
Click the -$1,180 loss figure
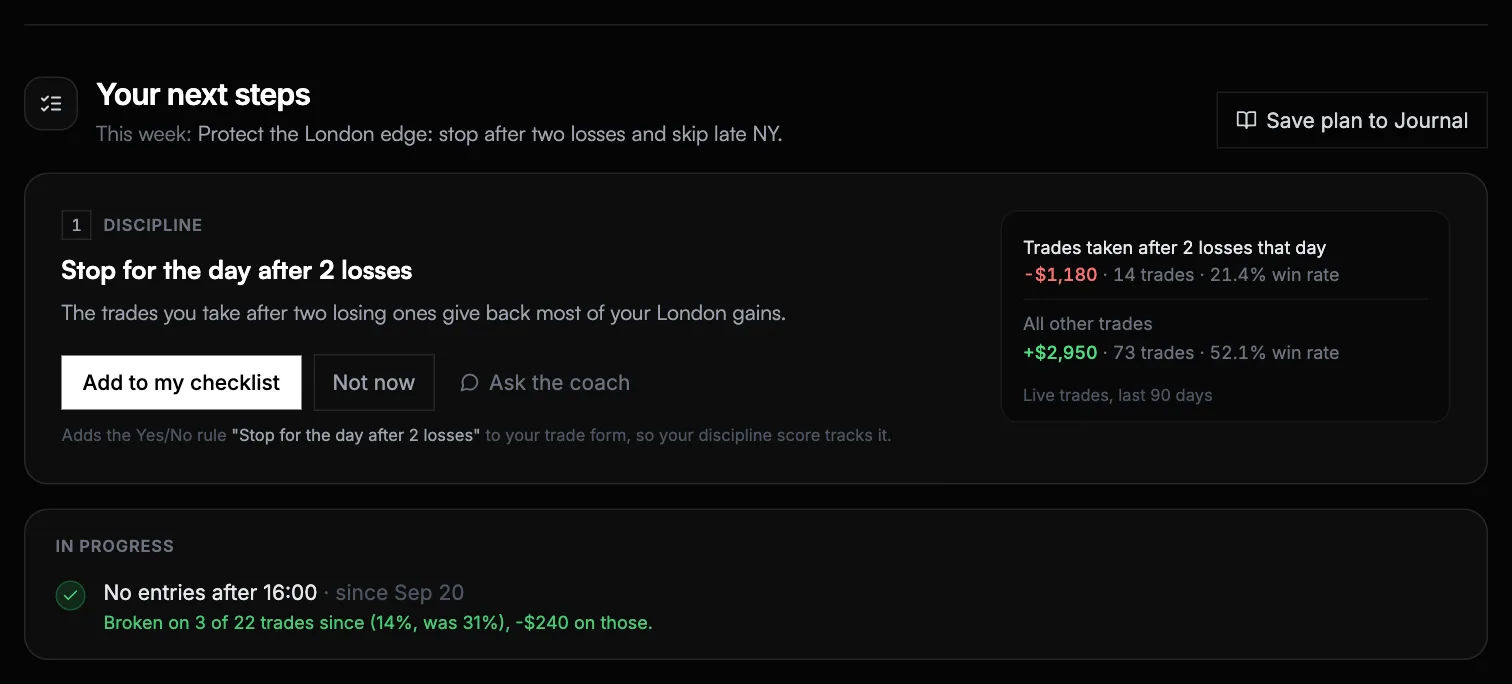point(1060,275)
